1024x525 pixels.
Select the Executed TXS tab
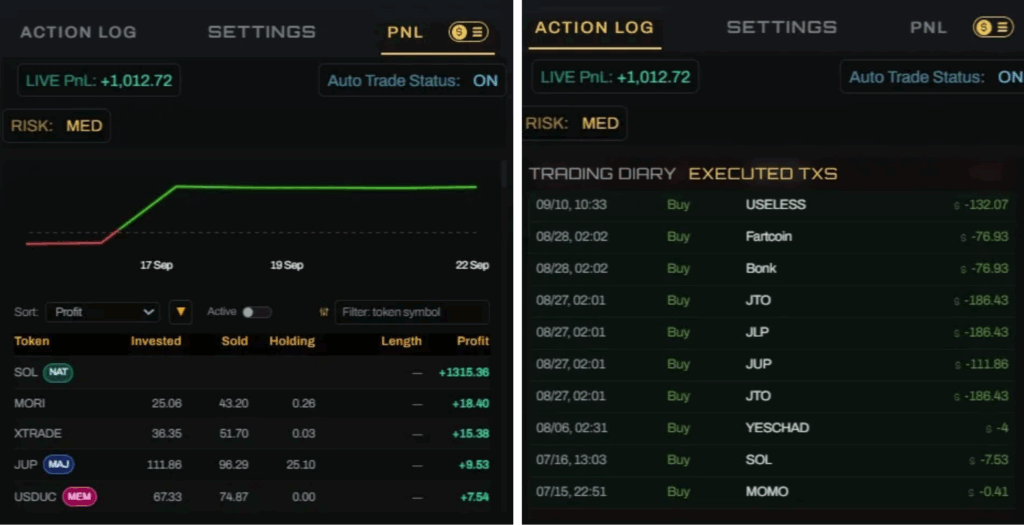763,173
